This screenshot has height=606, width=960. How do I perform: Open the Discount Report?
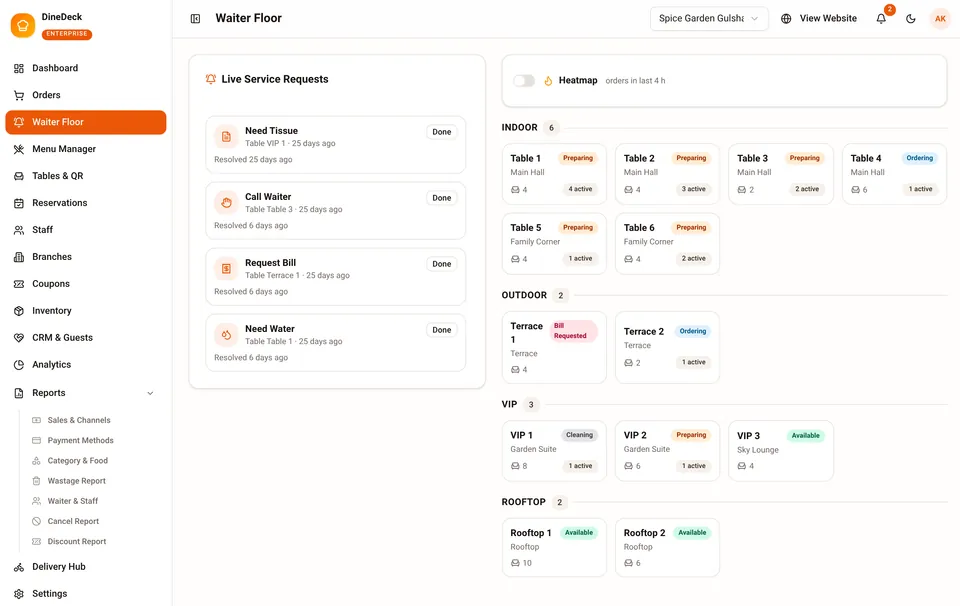pyautogui.click(x=77, y=541)
